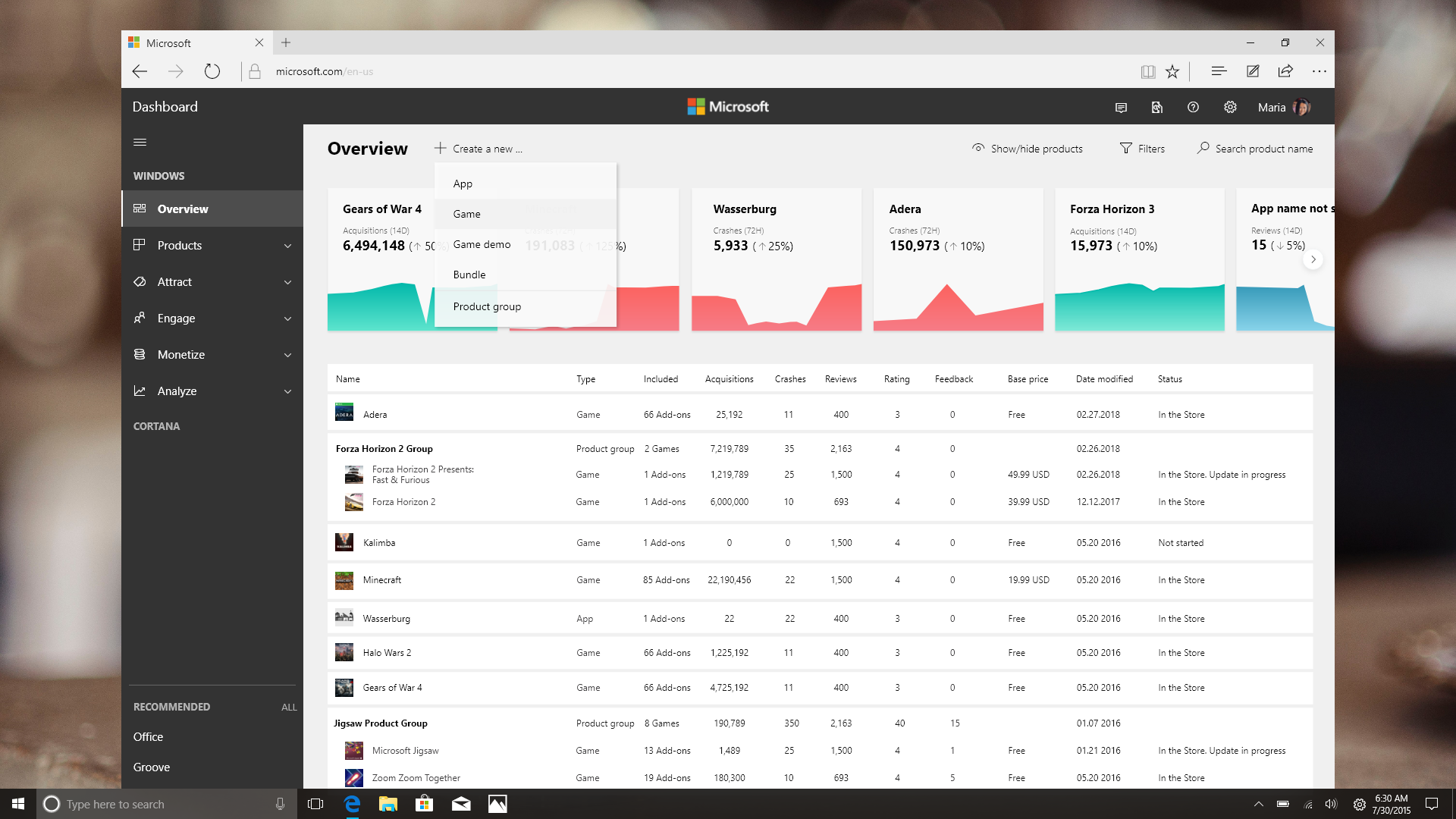Make a web note with pen icon

coord(1253,71)
